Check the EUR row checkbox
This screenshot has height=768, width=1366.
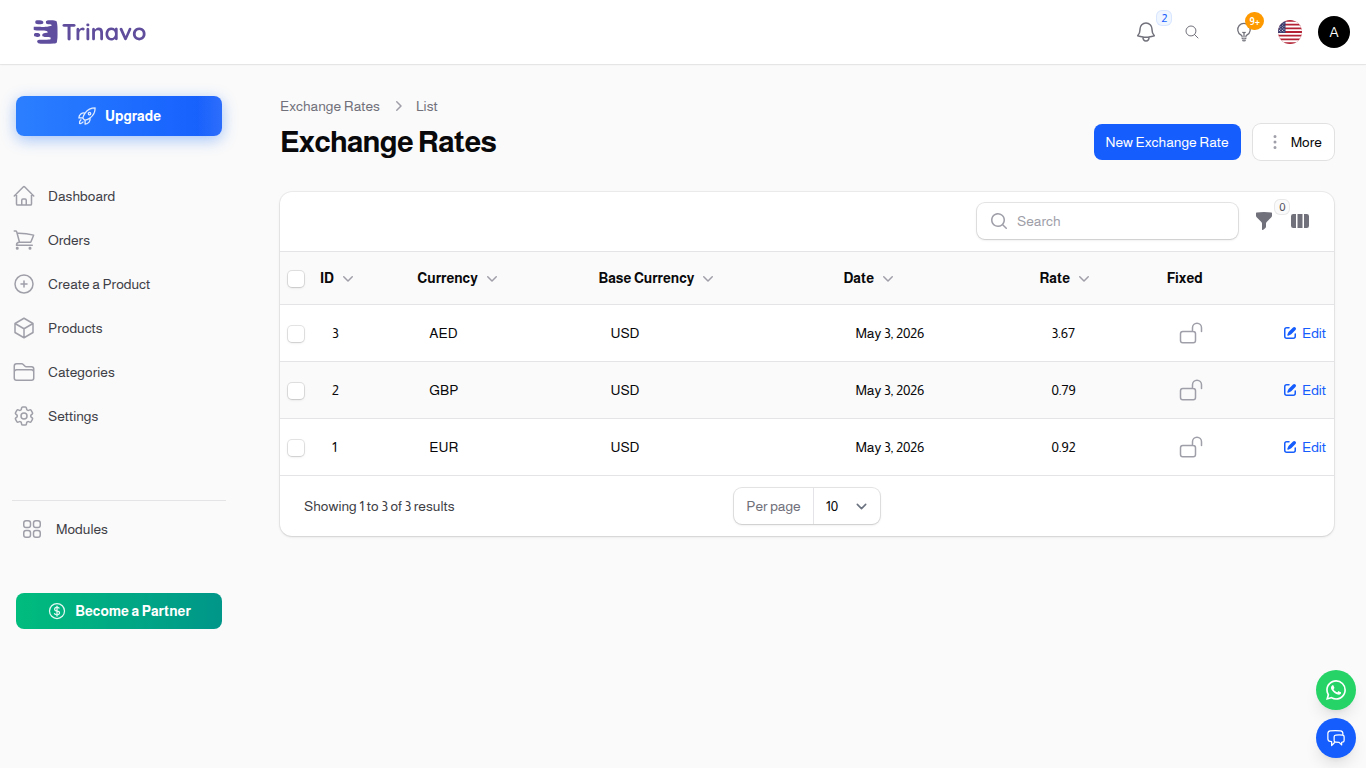pyautogui.click(x=296, y=447)
